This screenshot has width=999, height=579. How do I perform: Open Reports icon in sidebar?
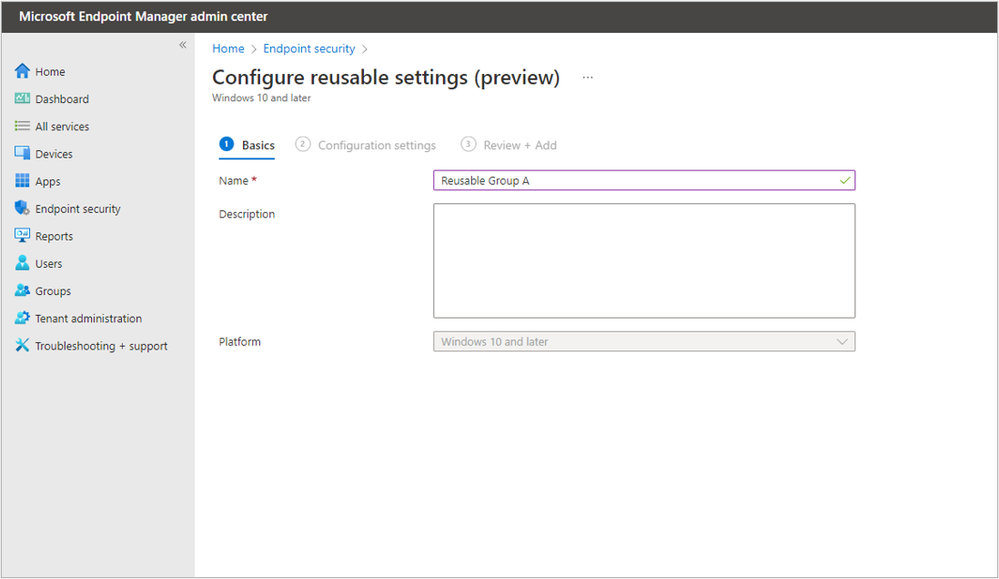[x=22, y=235]
